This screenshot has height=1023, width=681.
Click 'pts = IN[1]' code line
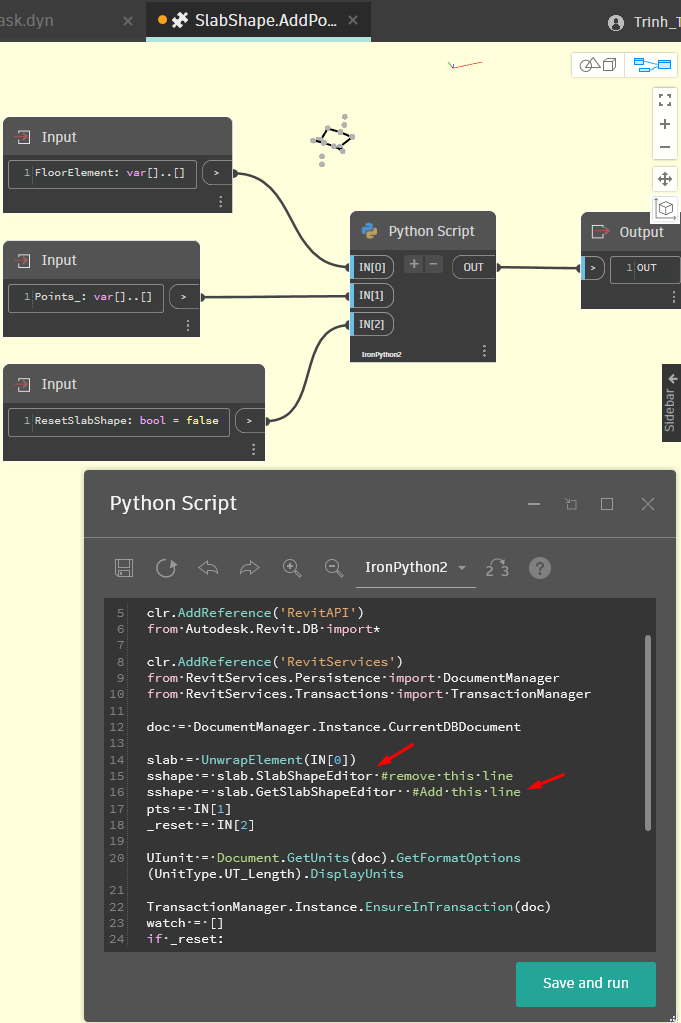coord(189,809)
